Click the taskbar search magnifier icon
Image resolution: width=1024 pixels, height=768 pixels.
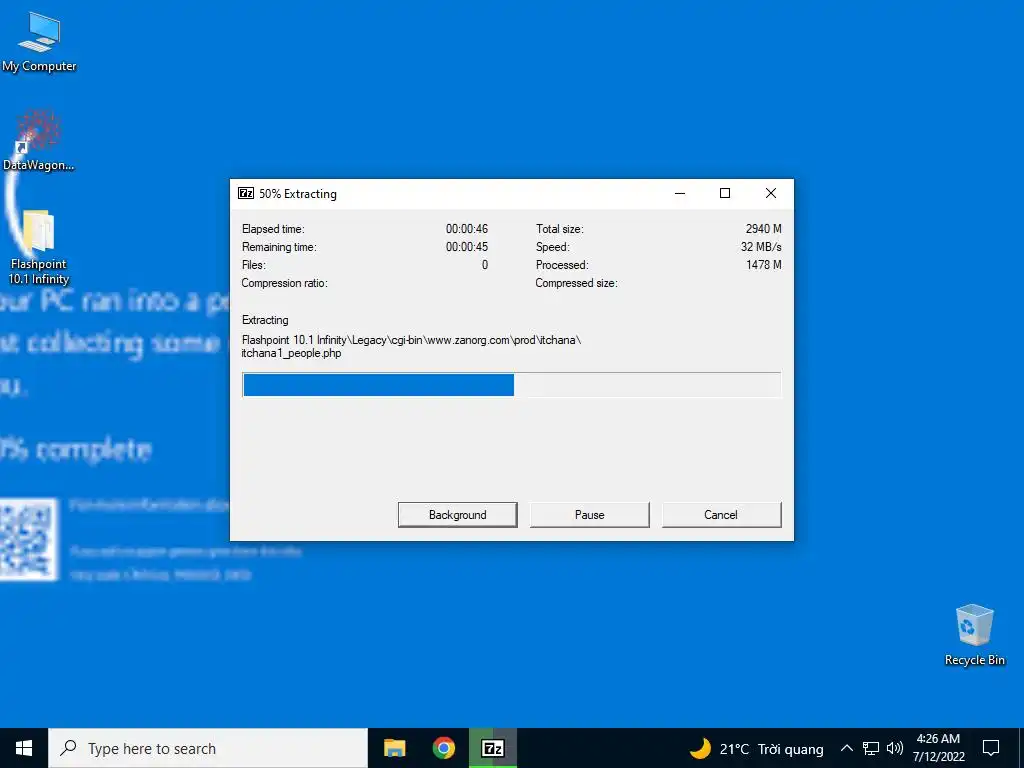point(68,748)
